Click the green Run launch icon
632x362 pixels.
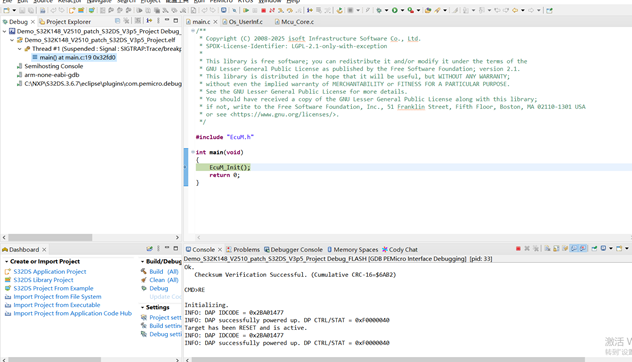pyautogui.click(x=395, y=10)
